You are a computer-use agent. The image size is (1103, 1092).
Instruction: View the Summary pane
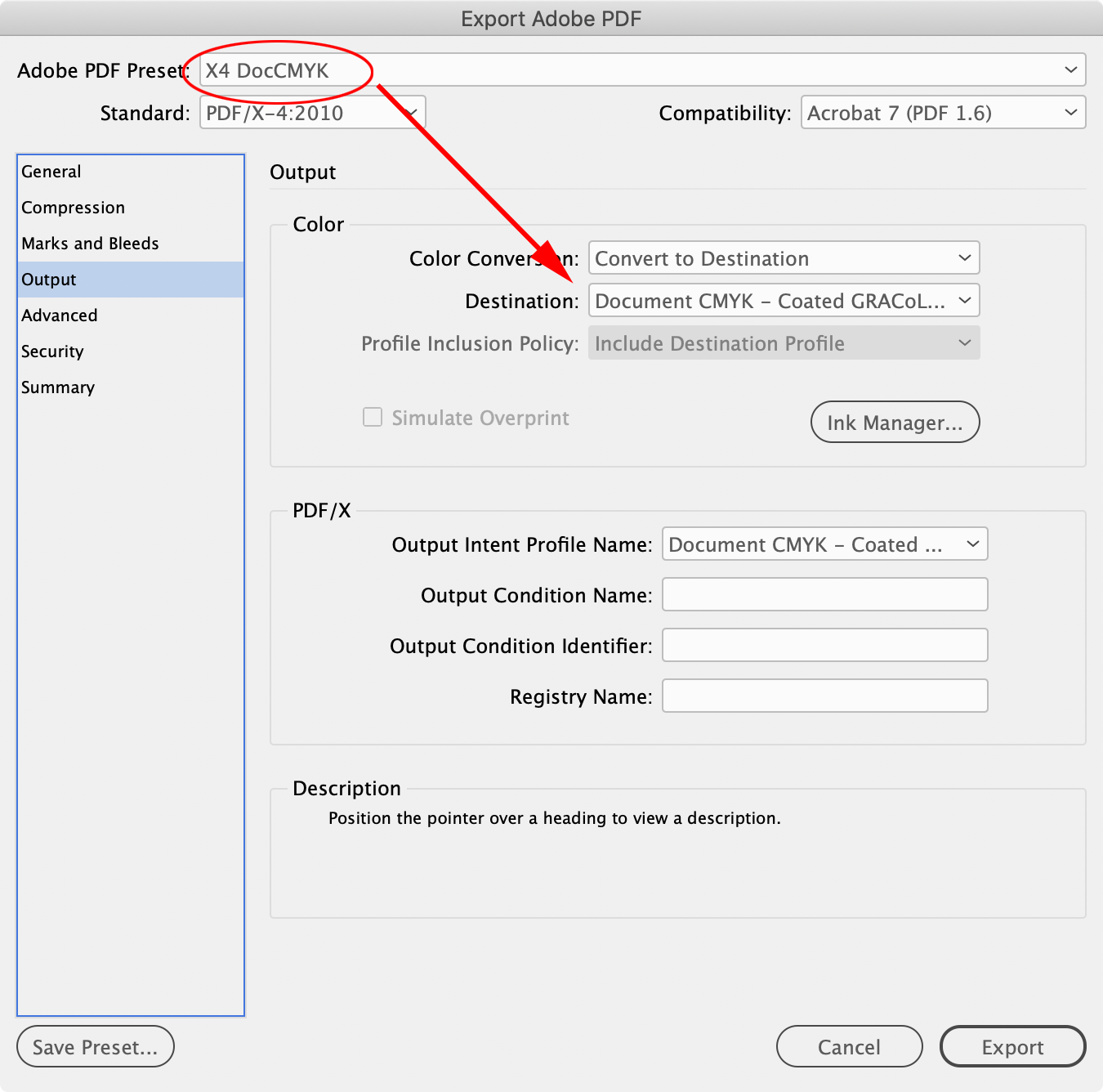click(57, 387)
